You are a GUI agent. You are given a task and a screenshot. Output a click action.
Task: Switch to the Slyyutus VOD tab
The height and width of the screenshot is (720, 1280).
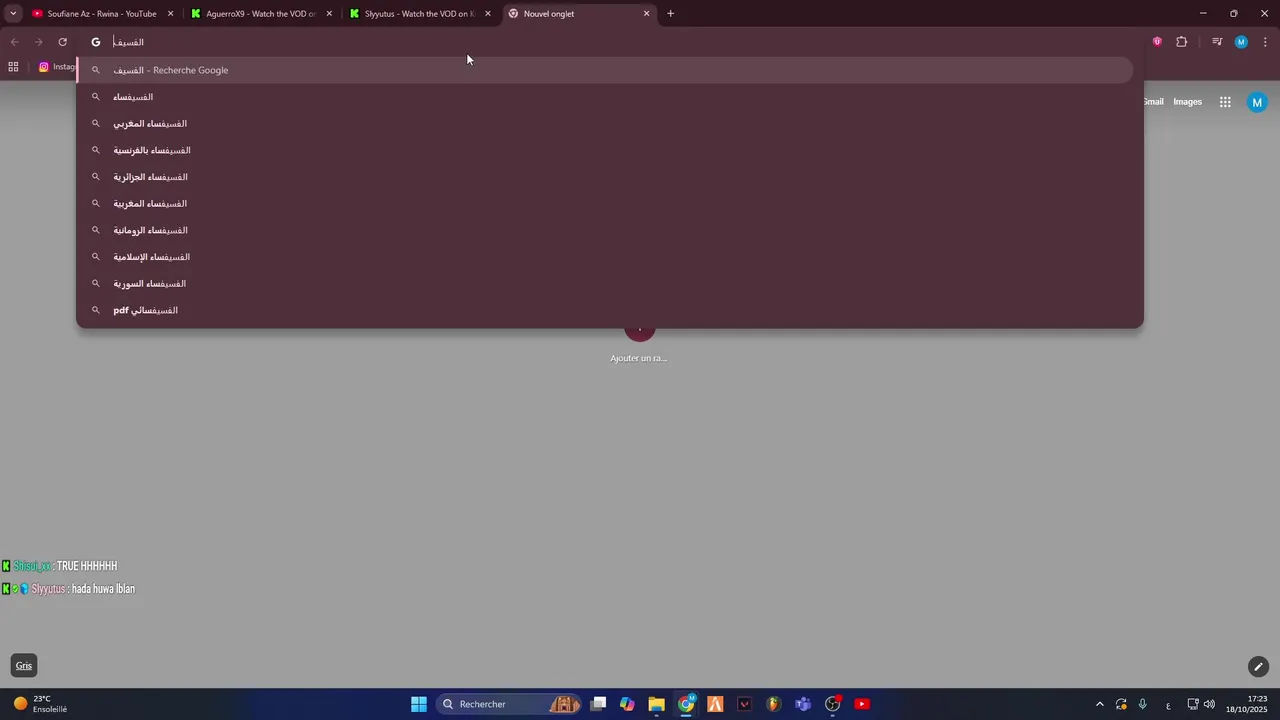click(421, 14)
